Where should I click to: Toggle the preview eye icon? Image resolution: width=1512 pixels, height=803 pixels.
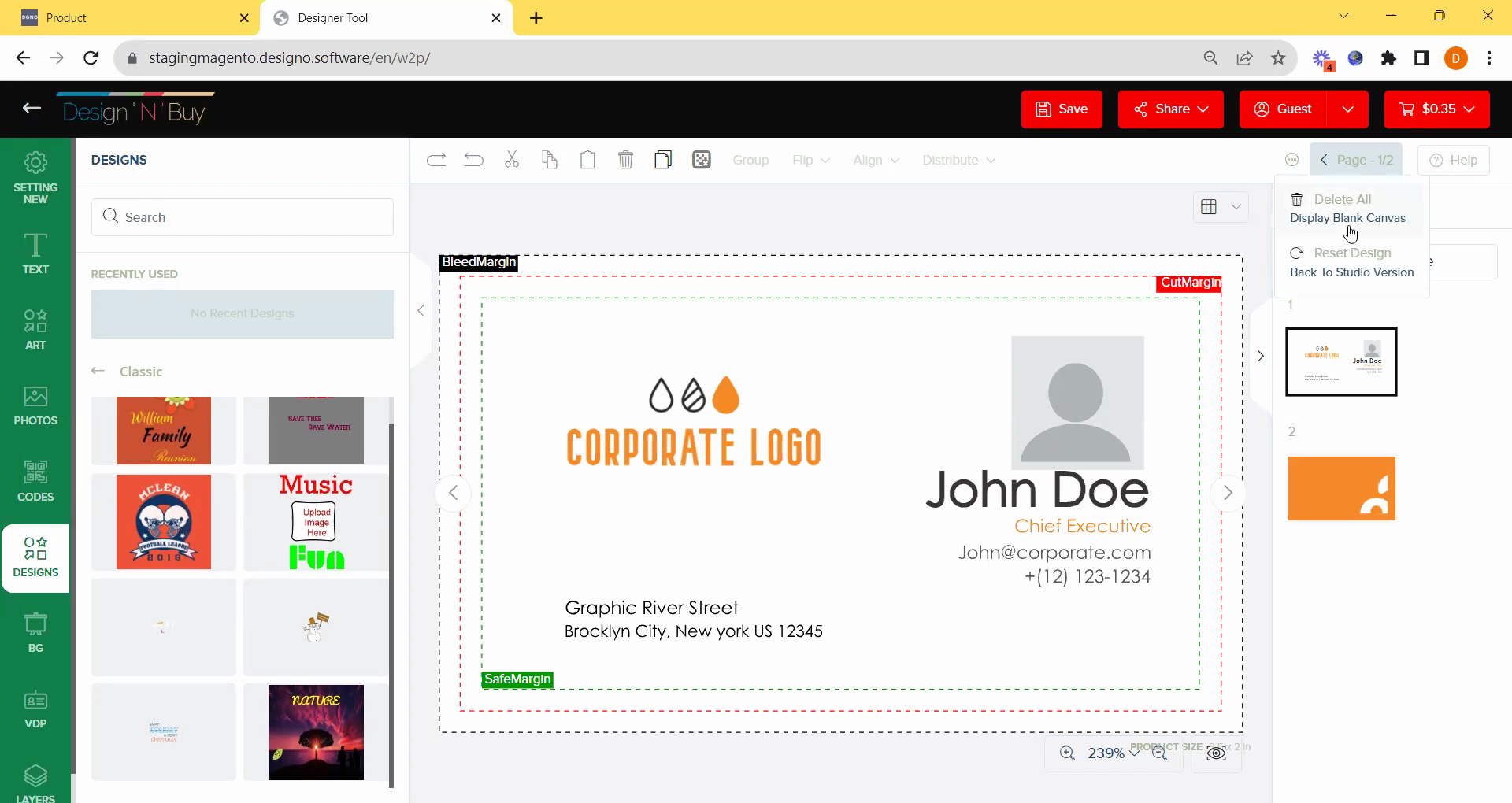coord(1216,753)
